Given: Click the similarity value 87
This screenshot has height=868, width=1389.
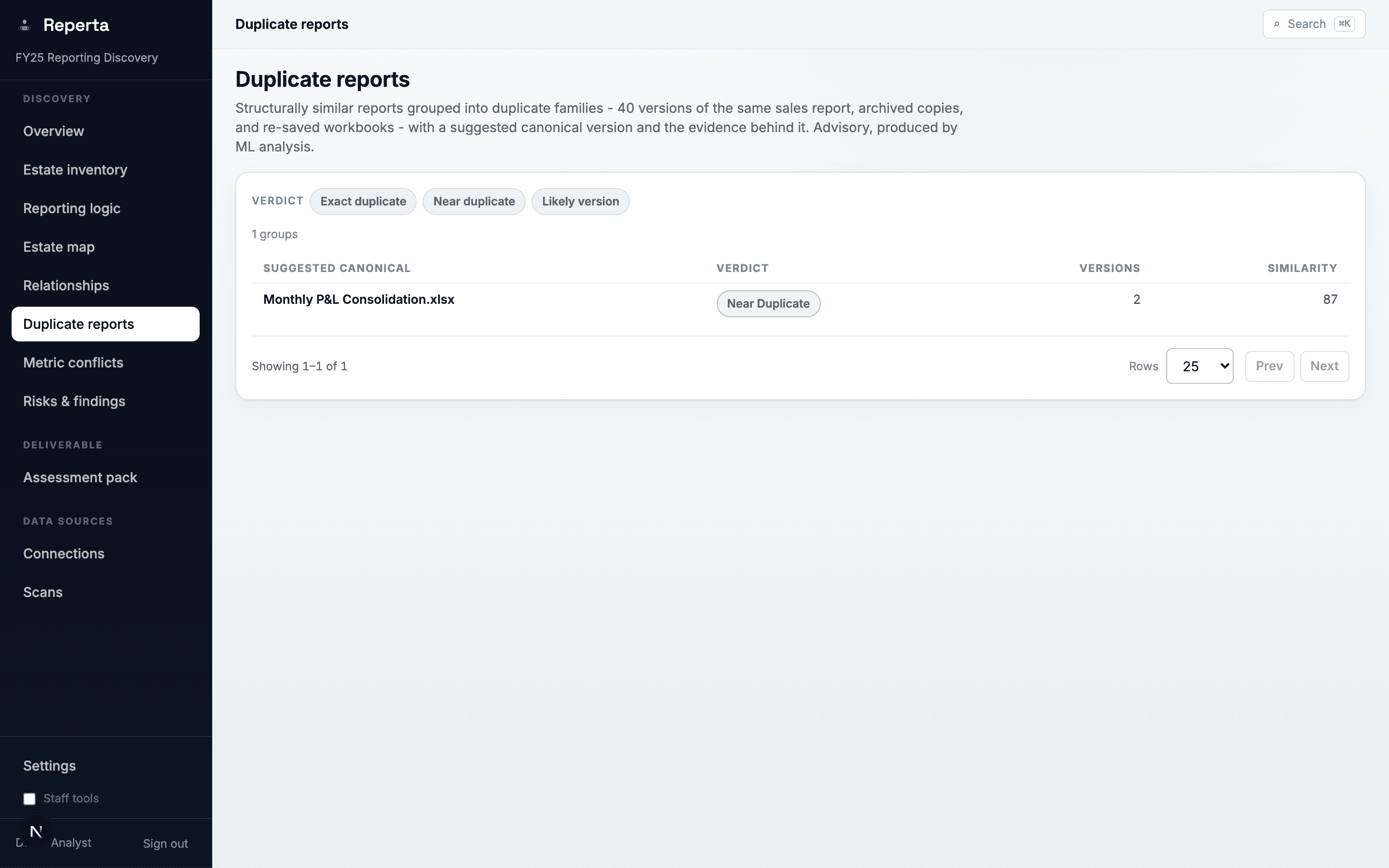Looking at the screenshot, I should [1330, 299].
